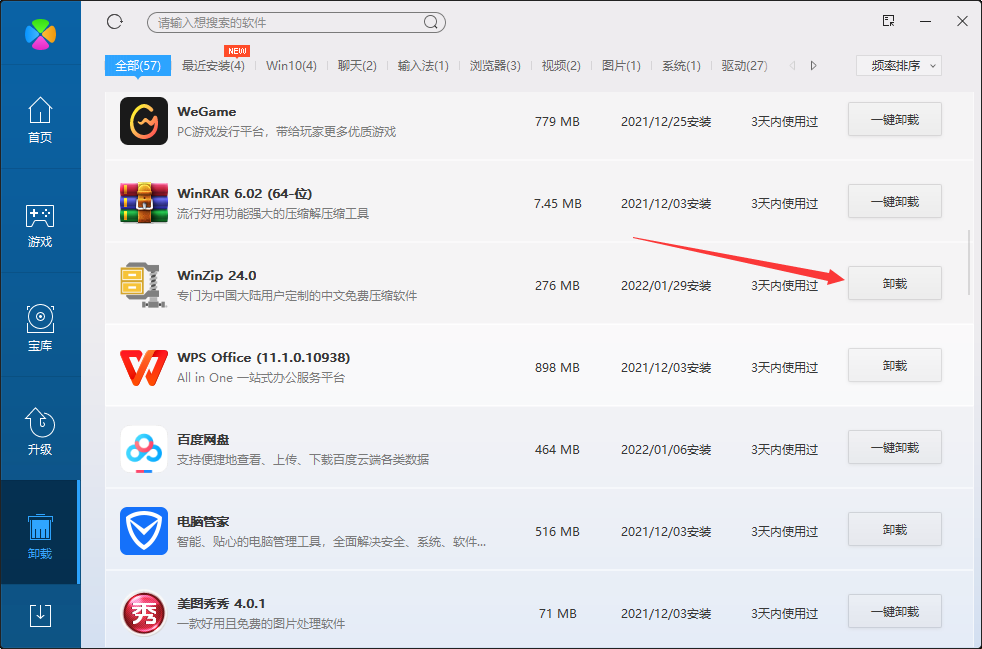Click the 美图秀秀 4.0.1 title
Screen dimensions: 982x649
click(221, 604)
